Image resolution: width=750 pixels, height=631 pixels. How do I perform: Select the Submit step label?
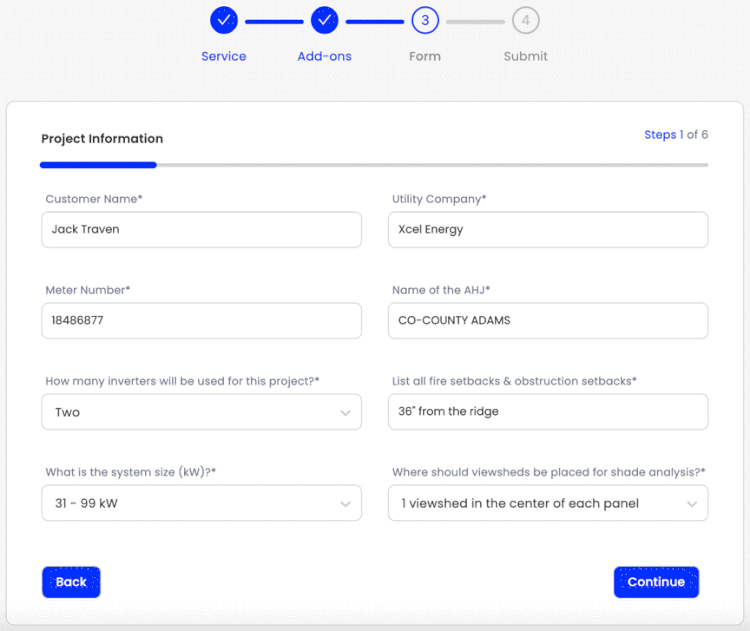point(525,56)
